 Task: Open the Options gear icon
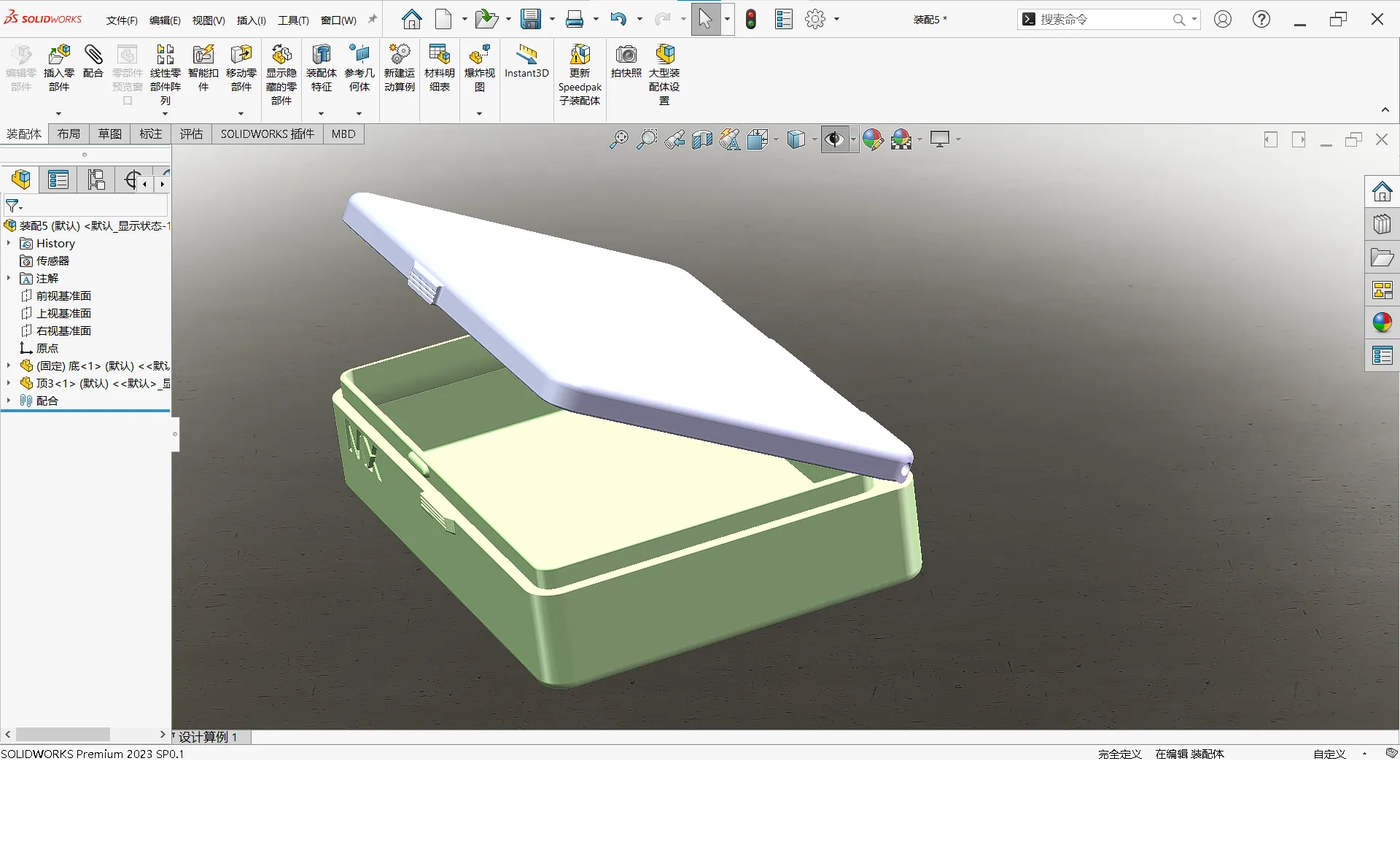815,19
